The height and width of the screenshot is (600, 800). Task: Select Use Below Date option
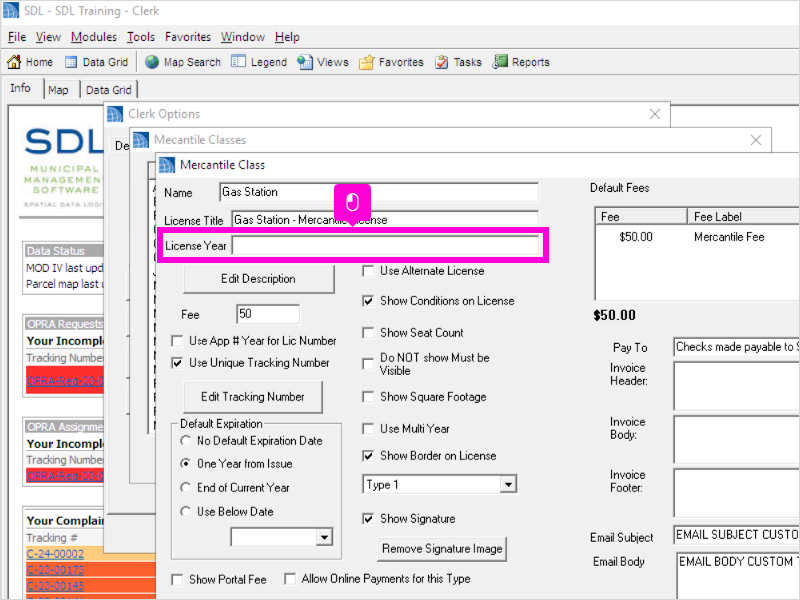coord(186,511)
